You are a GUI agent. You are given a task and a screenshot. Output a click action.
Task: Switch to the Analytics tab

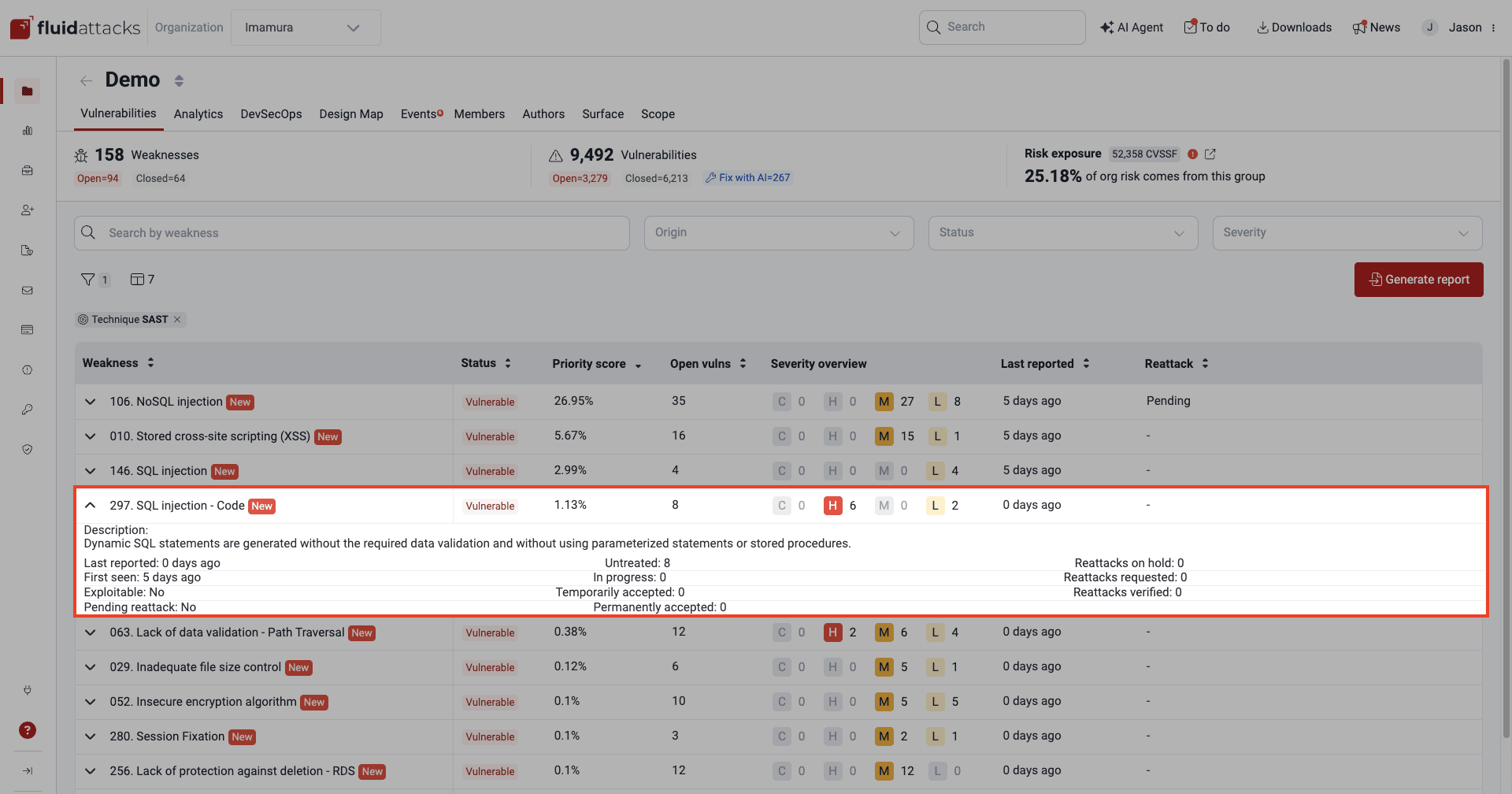[198, 114]
